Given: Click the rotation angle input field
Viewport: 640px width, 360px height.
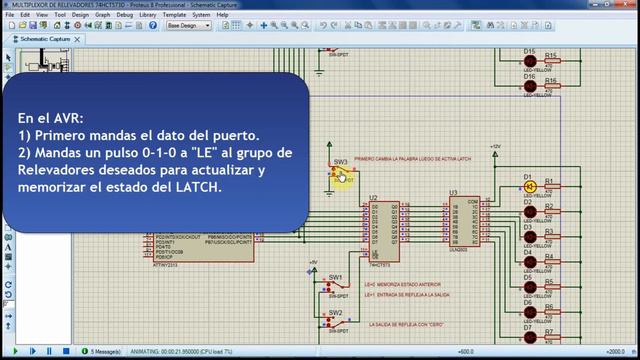Looking at the screenshot, I should [x=8, y=304].
